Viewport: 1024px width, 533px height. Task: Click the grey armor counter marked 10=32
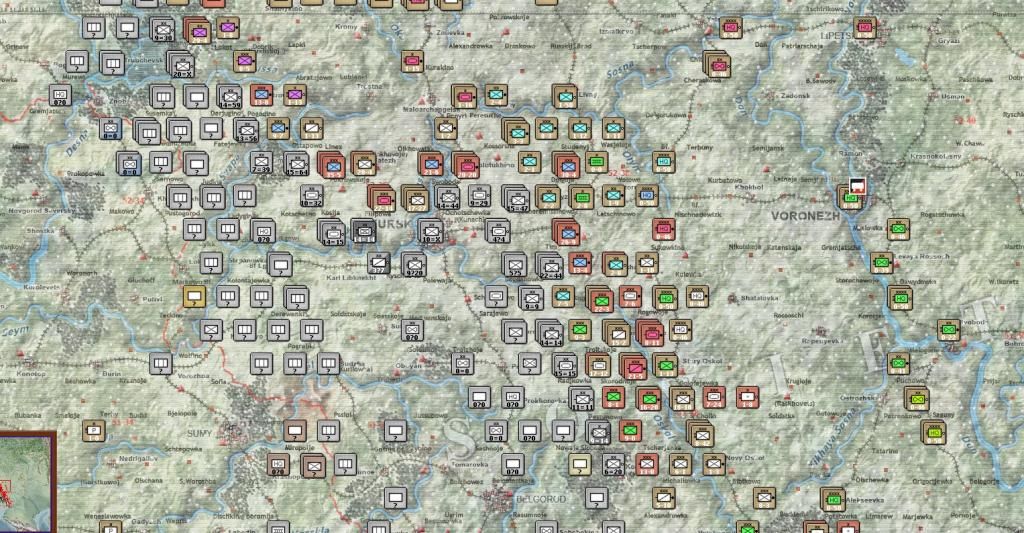pyautogui.click(x=312, y=195)
